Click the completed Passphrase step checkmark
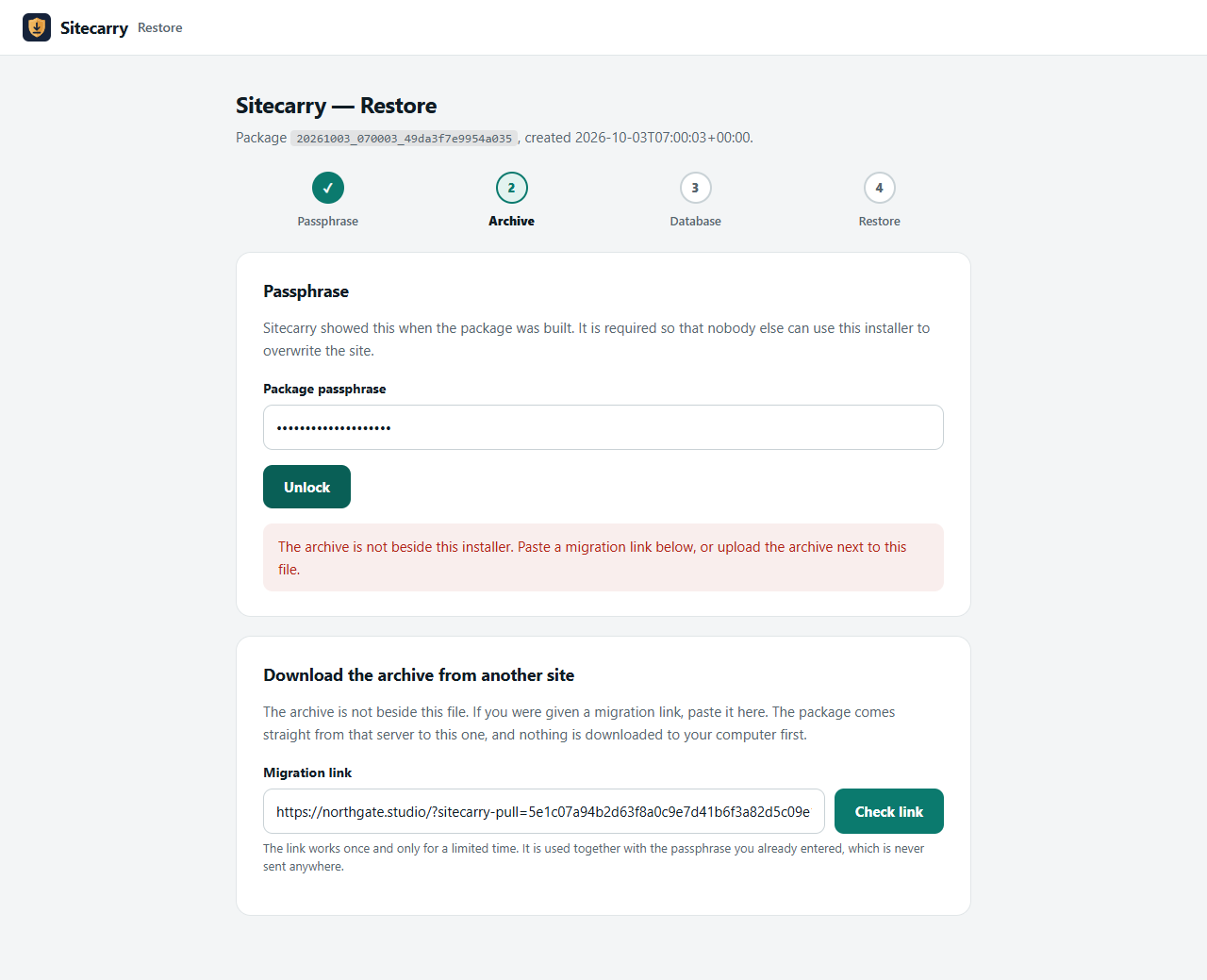Screen dimensions: 1207x980 328,188
